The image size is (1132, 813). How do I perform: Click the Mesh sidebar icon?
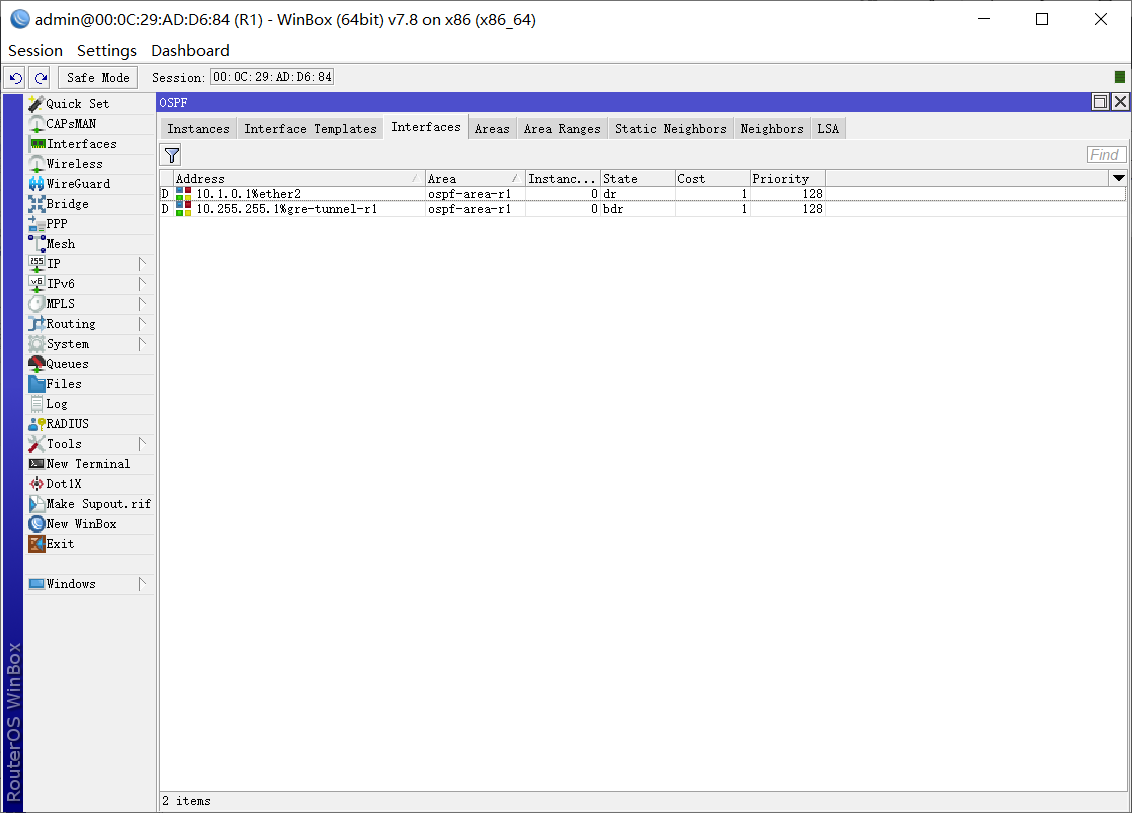point(36,244)
